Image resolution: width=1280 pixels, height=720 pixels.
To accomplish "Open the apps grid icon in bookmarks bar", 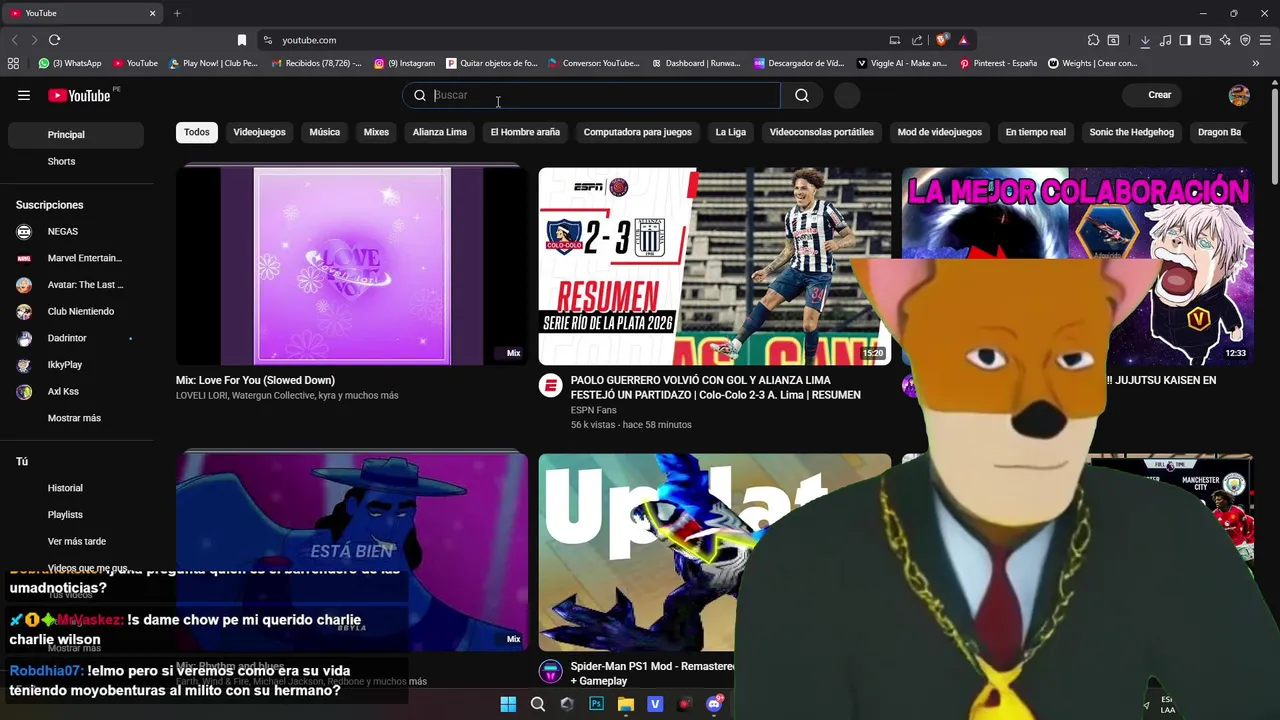I will [13, 63].
